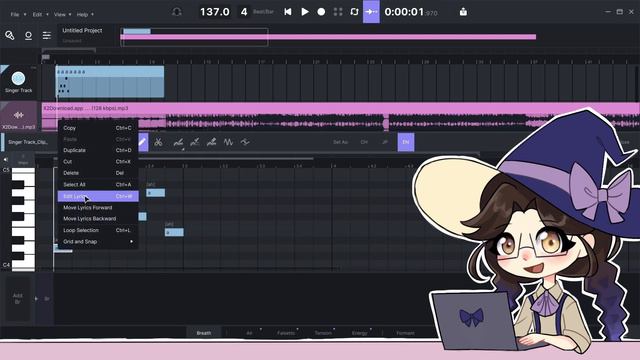This screenshot has height=360, width=640.
Task: Select the third pitch pen tool
Action: point(211,142)
